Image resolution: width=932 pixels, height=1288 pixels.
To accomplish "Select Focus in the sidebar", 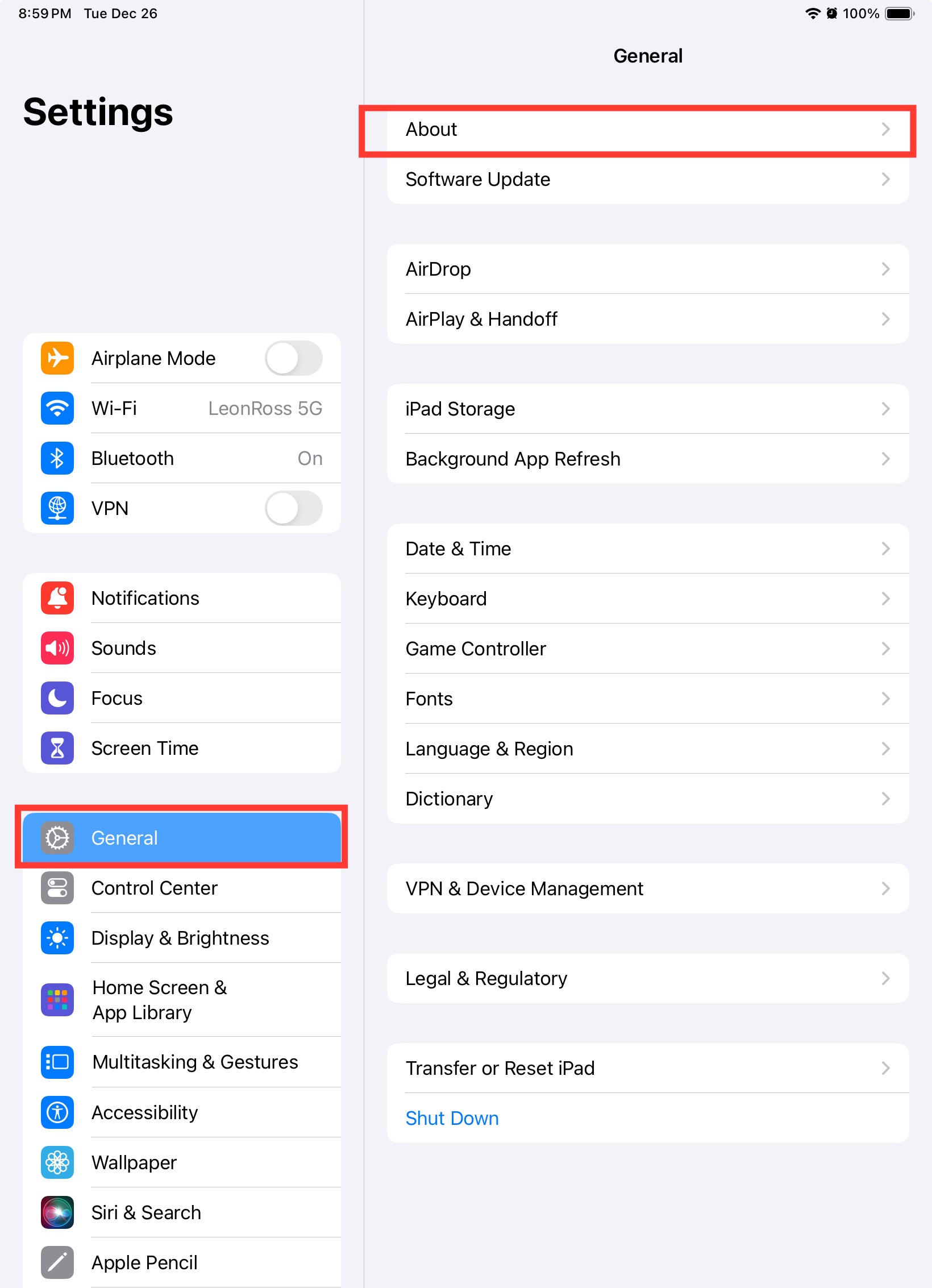I will [182, 698].
